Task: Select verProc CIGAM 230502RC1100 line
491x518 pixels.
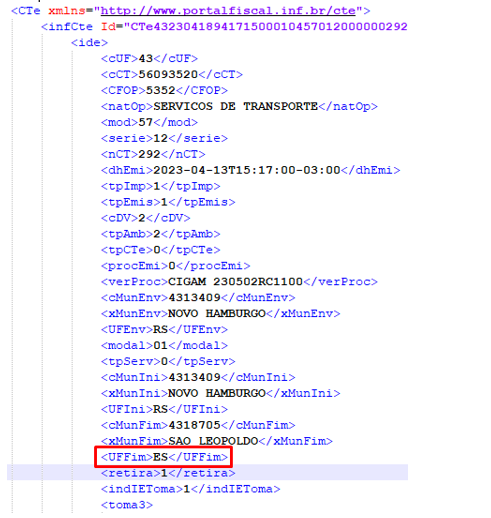Action: [239, 282]
